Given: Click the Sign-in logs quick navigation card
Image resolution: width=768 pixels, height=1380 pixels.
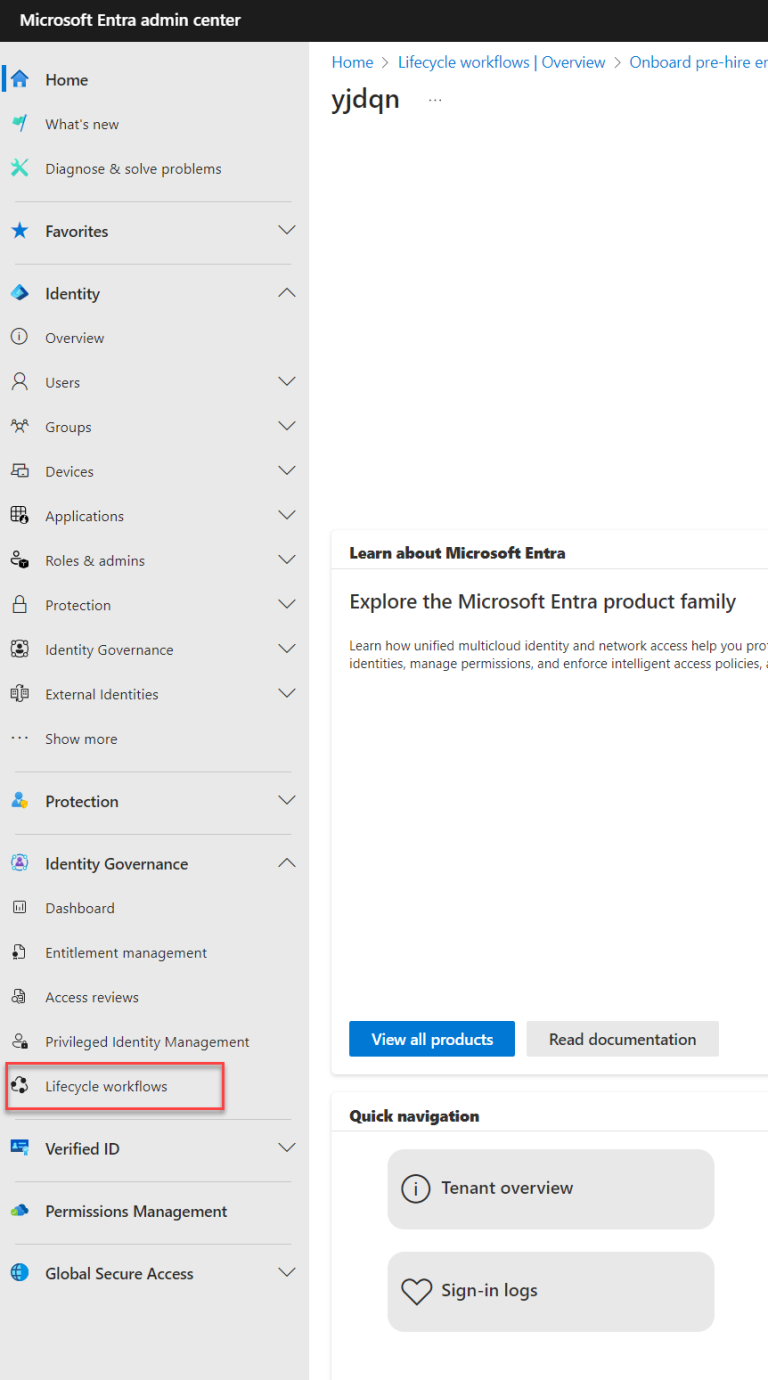Looking at the screenshot, I should click(550, 1291).
